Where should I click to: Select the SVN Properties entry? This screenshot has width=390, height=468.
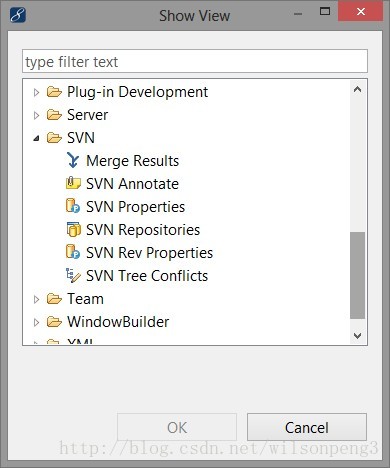pyautogui.click(x=135, y=207)
